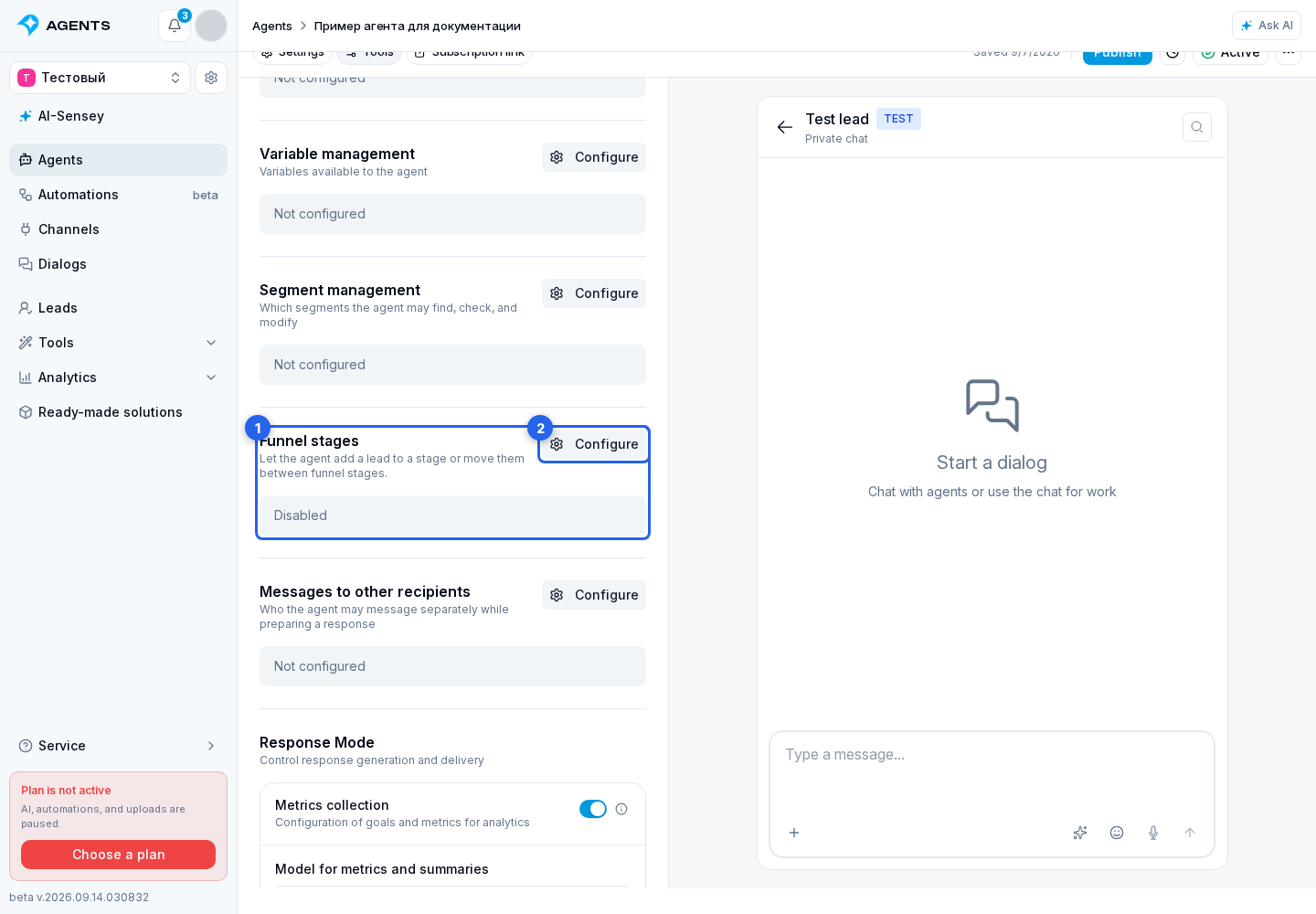Click the Publish button
The height and width of the screenshot is (914, 1316).
click(1117, 55)
